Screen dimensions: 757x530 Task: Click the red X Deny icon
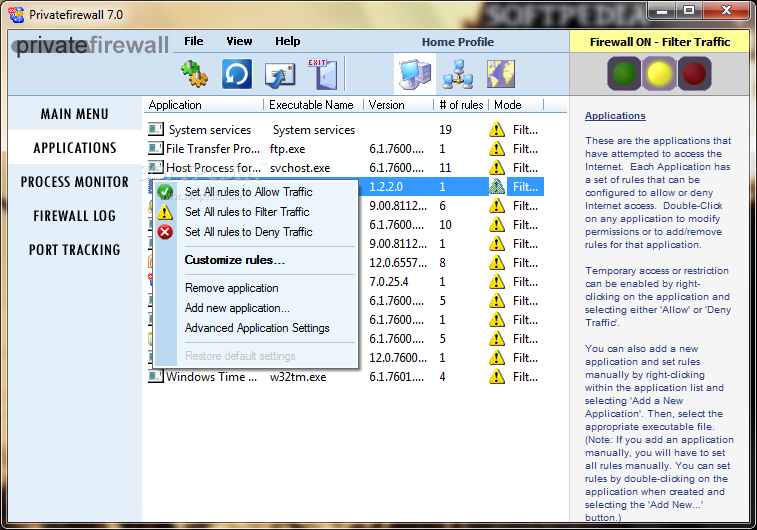coord(165,232)
